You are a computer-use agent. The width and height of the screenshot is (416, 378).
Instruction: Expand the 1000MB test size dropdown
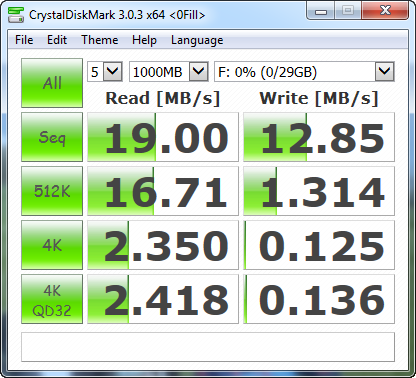coord(199,71)
